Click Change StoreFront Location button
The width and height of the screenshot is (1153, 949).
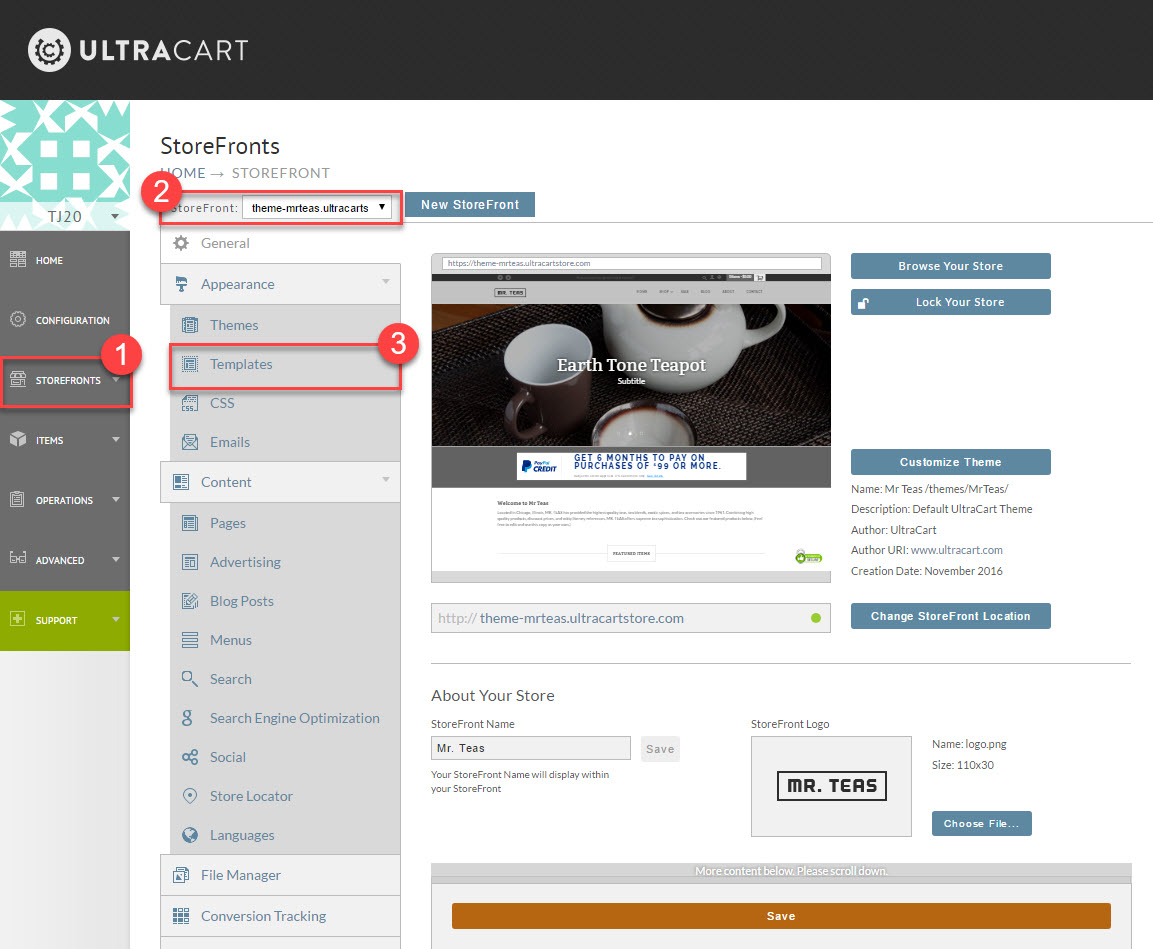[x=950, y=616]
